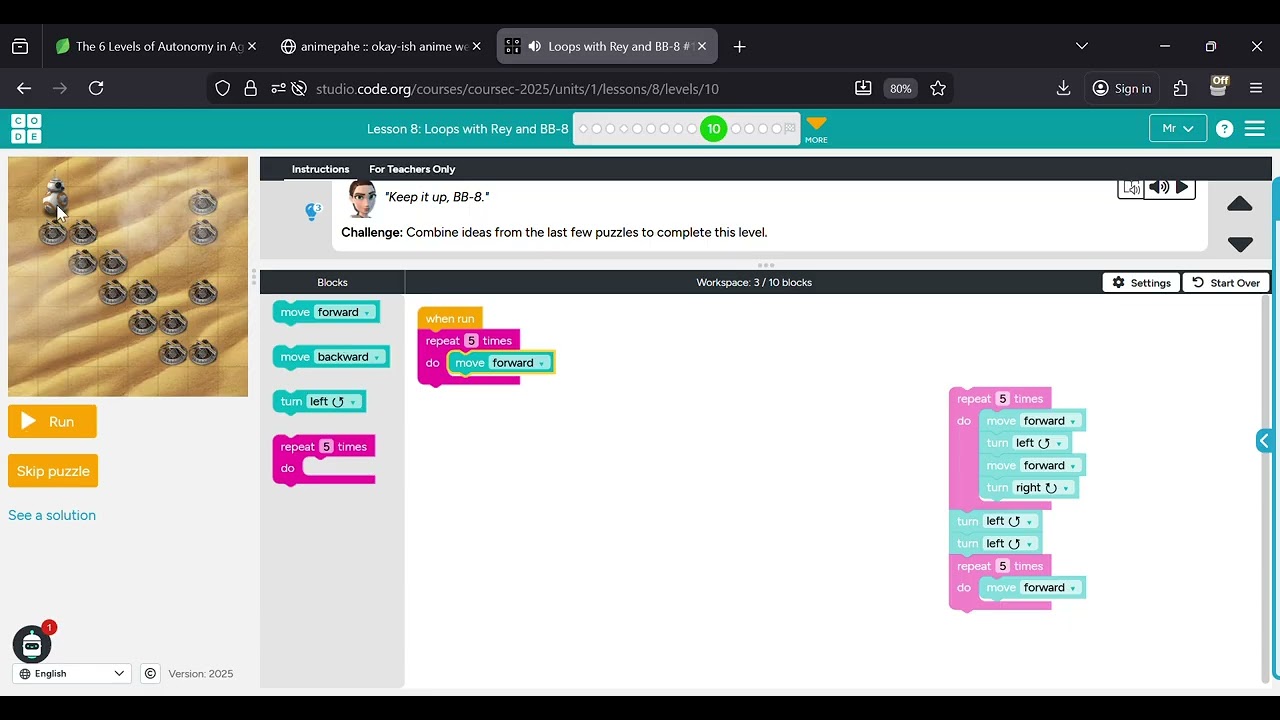Open browser extensions puzzle icon

click(x=1180, y=88)
